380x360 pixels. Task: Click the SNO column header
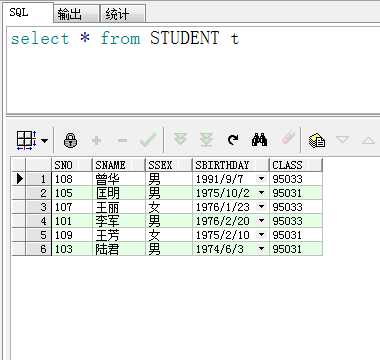click(72, 165)
